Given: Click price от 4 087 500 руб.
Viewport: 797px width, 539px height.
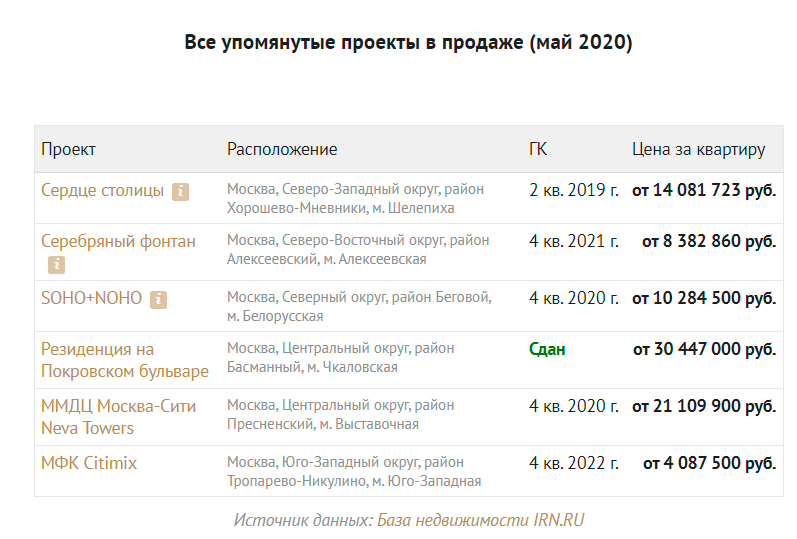Looking at the screenshot, I should [x=709, y=464].
